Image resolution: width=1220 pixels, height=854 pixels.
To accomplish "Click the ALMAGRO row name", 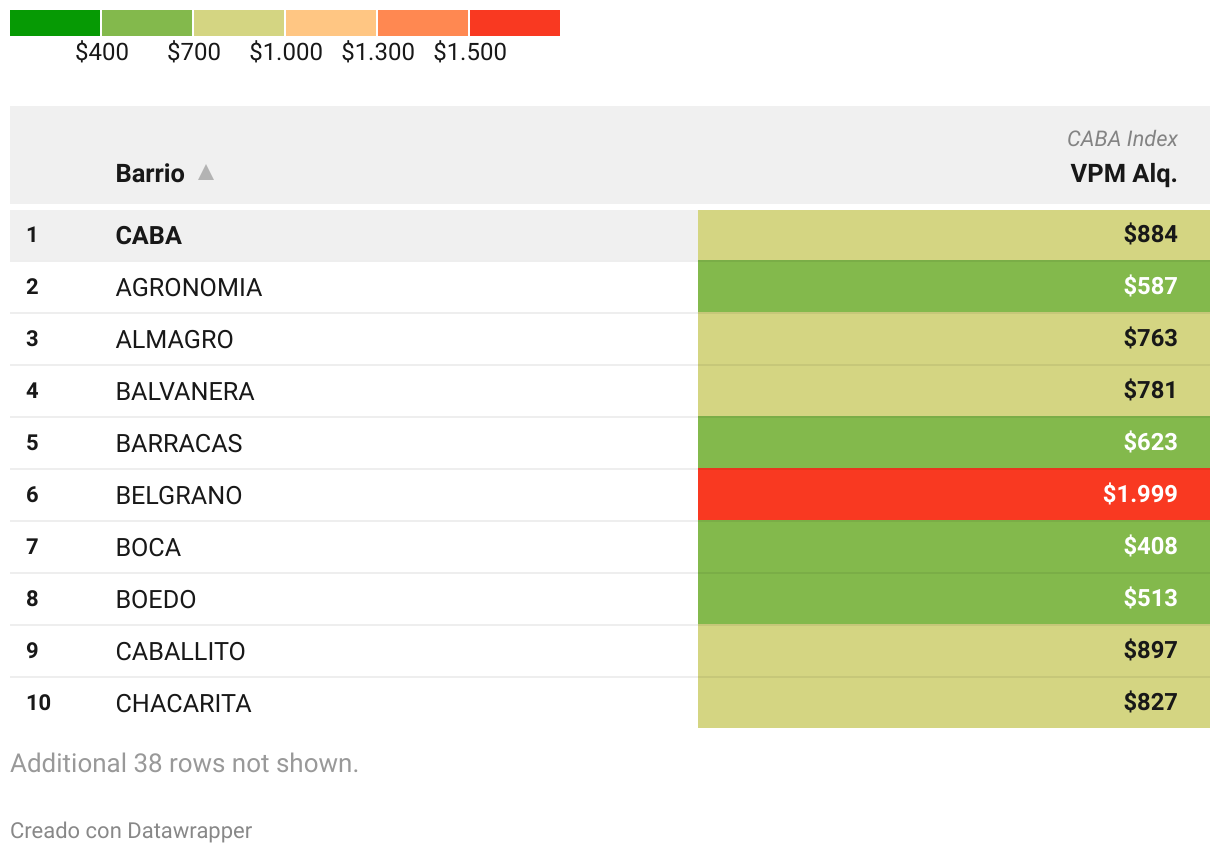I will click(x=175, y=339).
